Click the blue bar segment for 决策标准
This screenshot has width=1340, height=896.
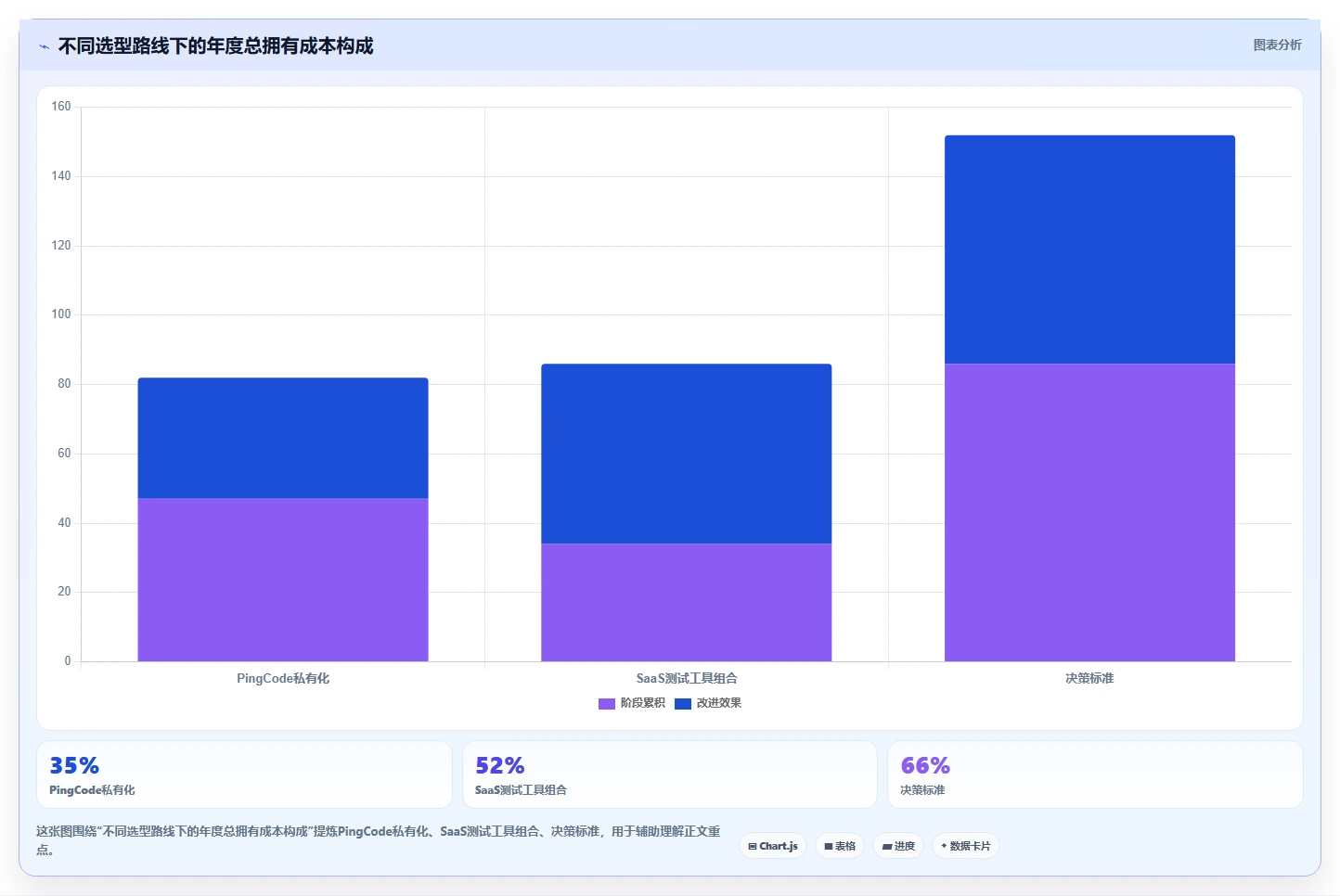[x=1089, y=250]
